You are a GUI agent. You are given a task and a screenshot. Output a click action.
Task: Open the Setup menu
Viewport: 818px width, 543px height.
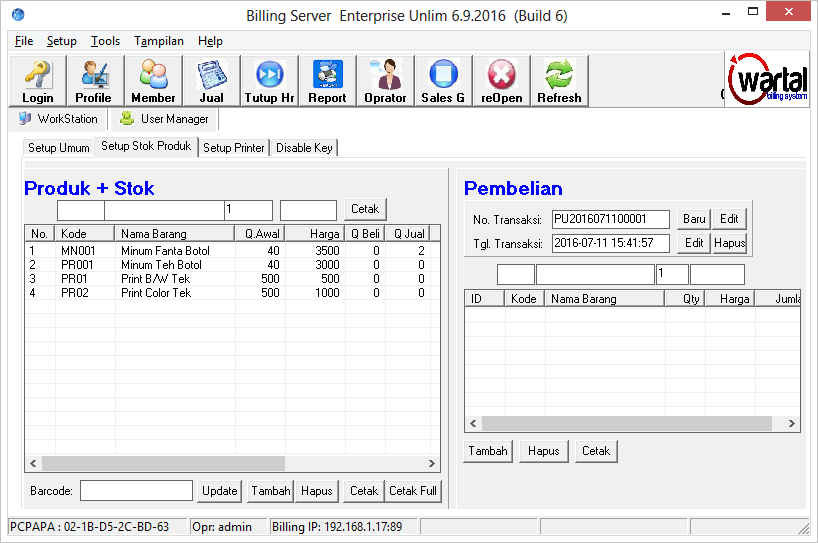[x=62, y=41]
